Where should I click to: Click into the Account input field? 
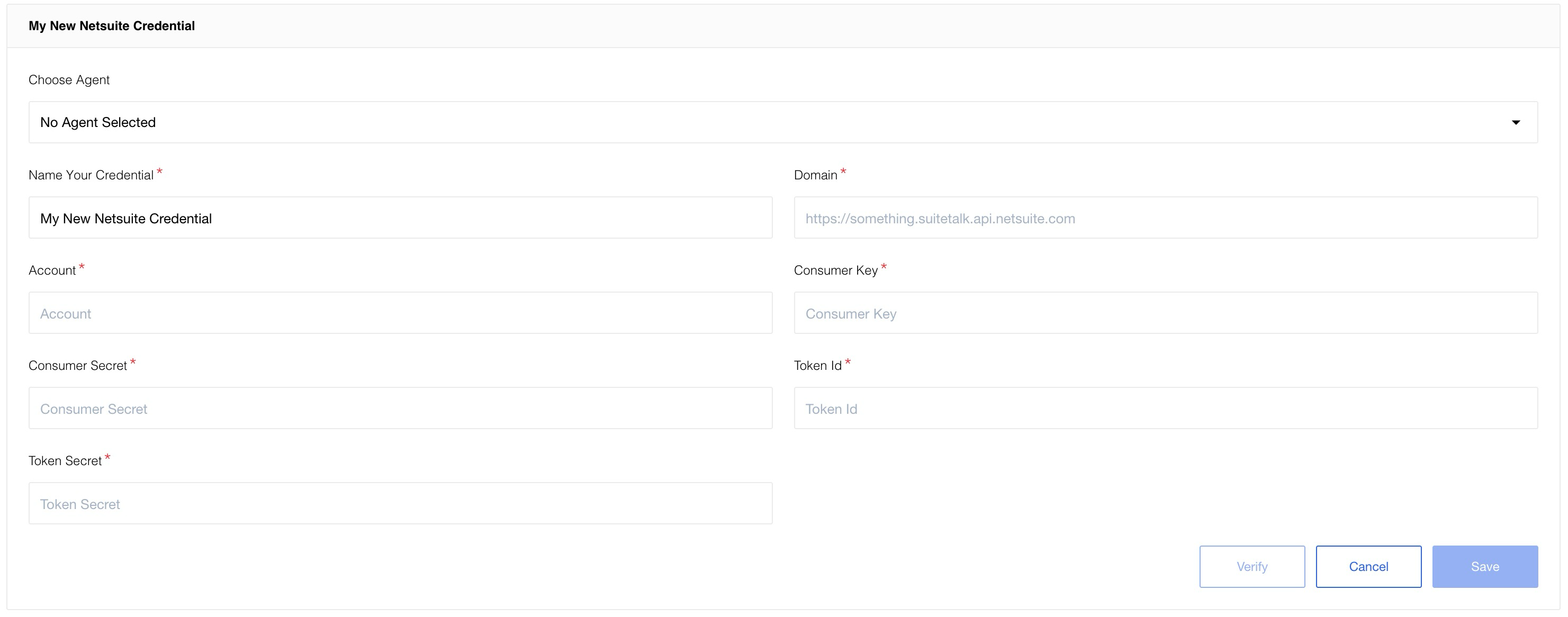(400, 313)
